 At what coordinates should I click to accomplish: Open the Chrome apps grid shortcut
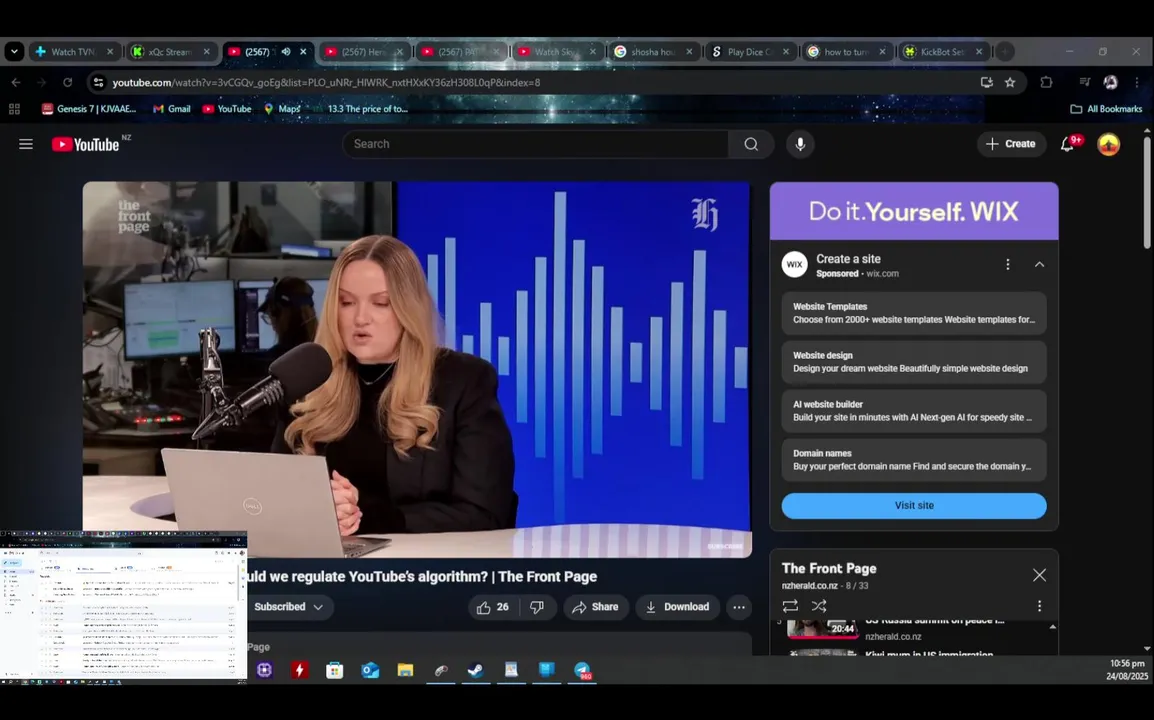[14, 109]
